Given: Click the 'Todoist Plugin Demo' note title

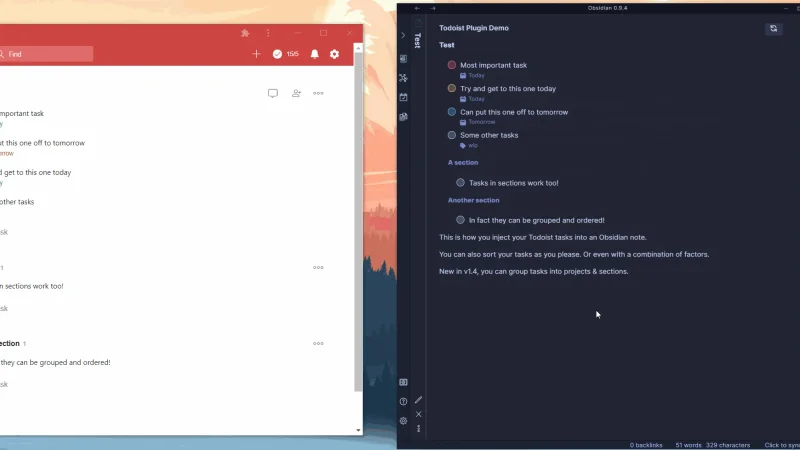Looking at the screenshot, I should point(474,28).
